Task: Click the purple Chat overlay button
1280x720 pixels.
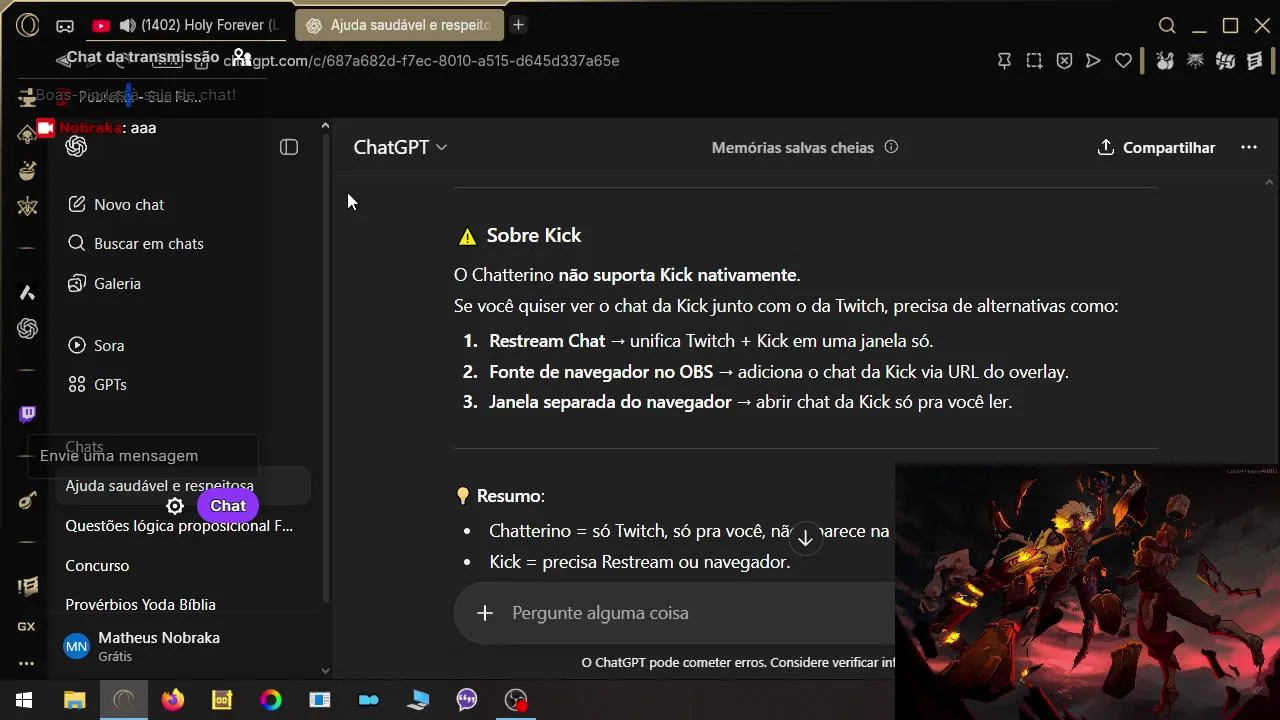Action: 228,506
